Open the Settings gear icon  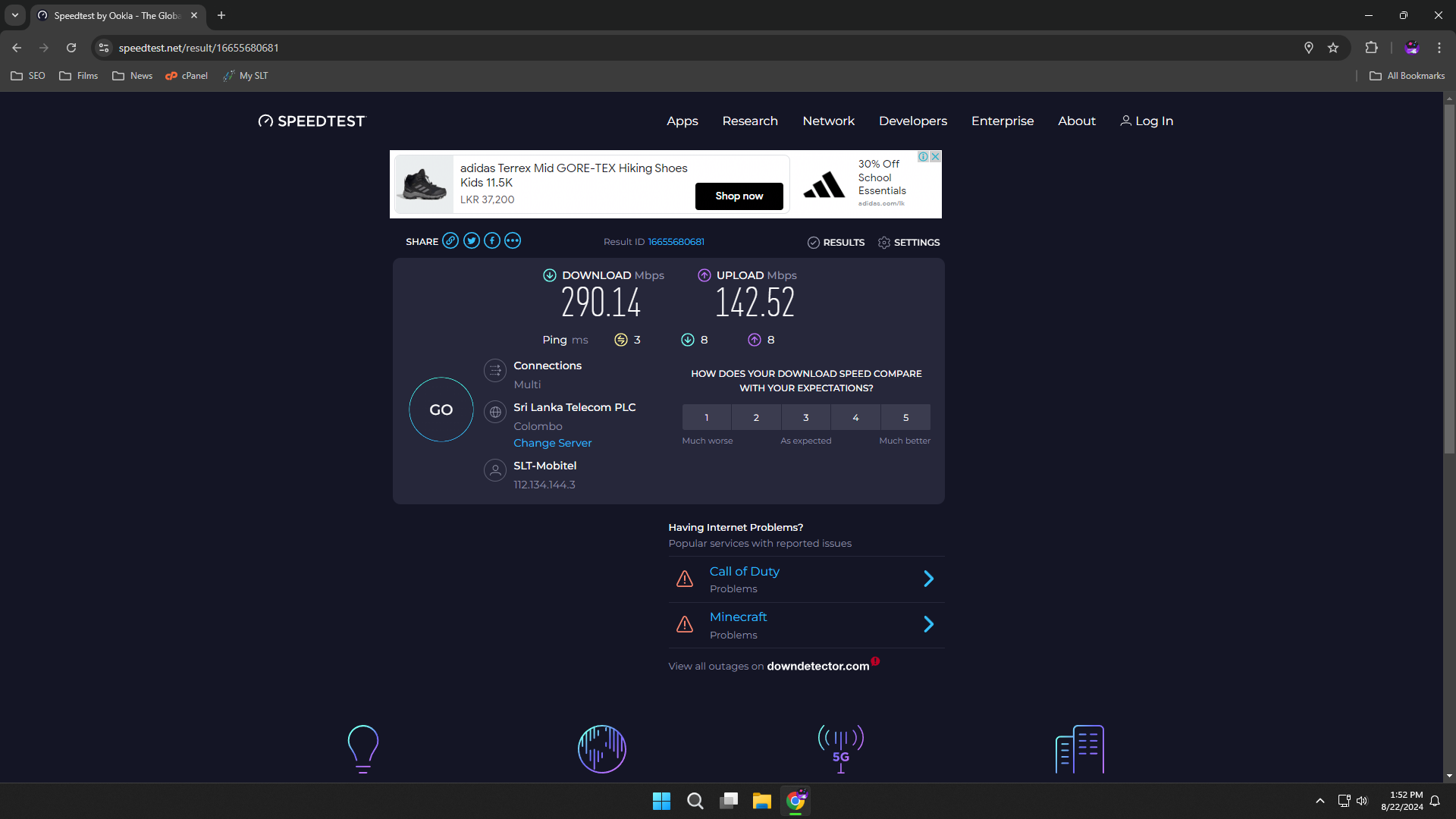(x=884, y=243)
